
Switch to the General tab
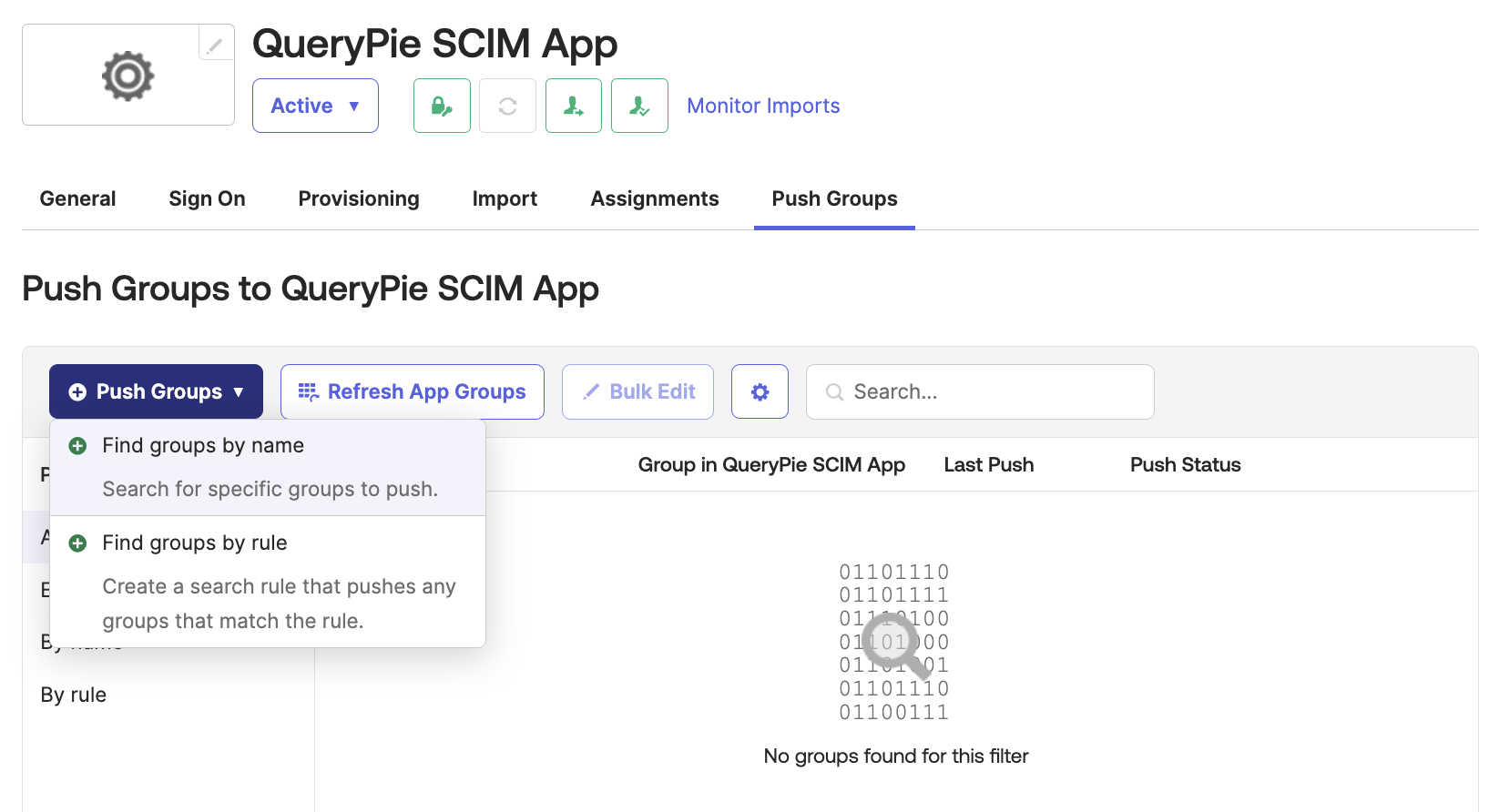[77, 198]
